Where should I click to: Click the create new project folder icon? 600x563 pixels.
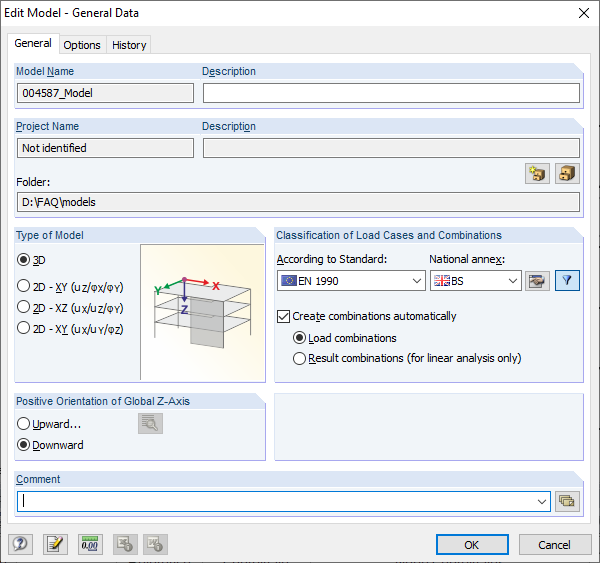point(537,173)
